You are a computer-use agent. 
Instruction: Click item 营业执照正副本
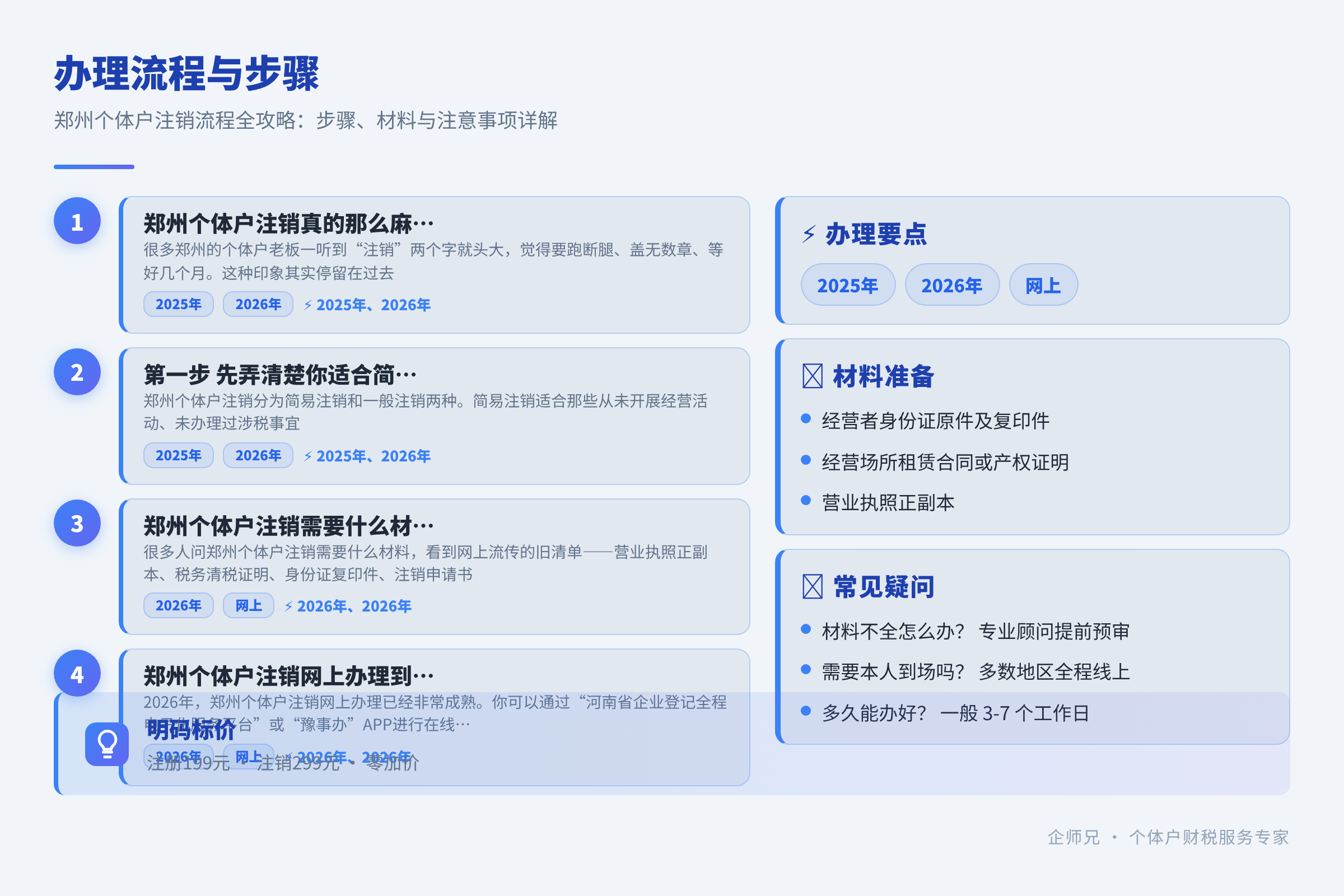point(888,502)
